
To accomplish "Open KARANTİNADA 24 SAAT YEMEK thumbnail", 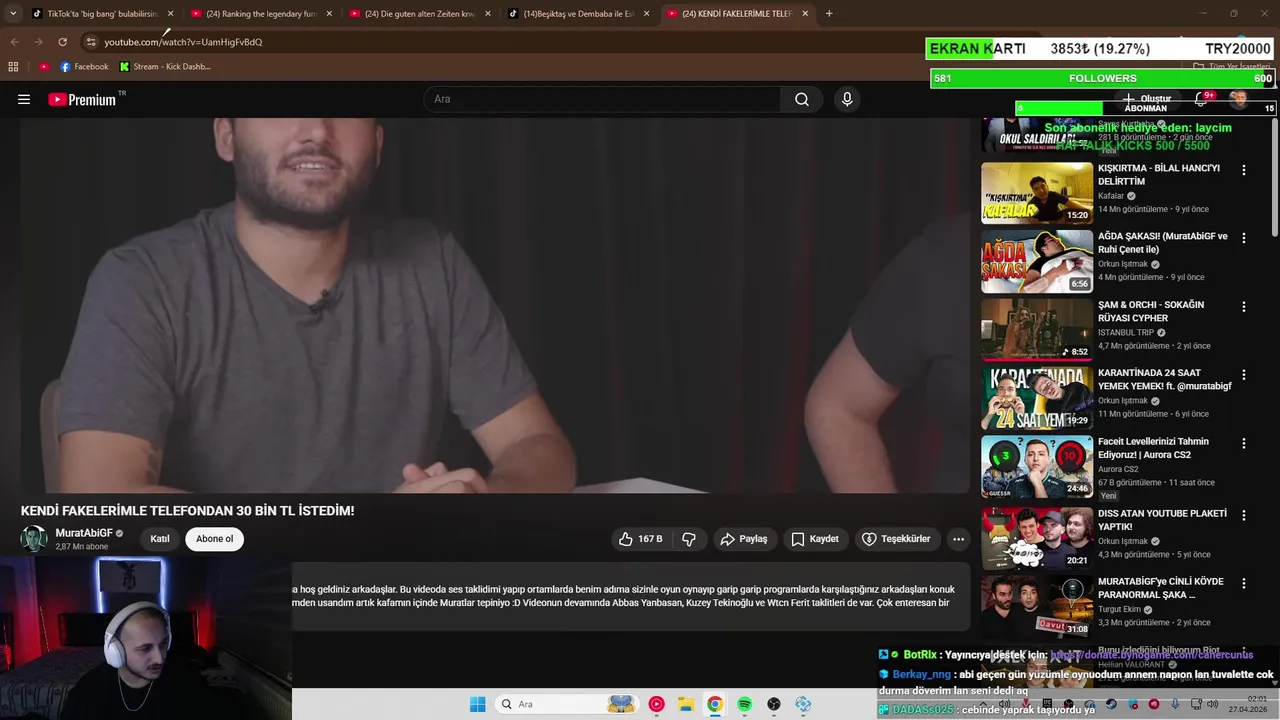I will click(1037, 398).
